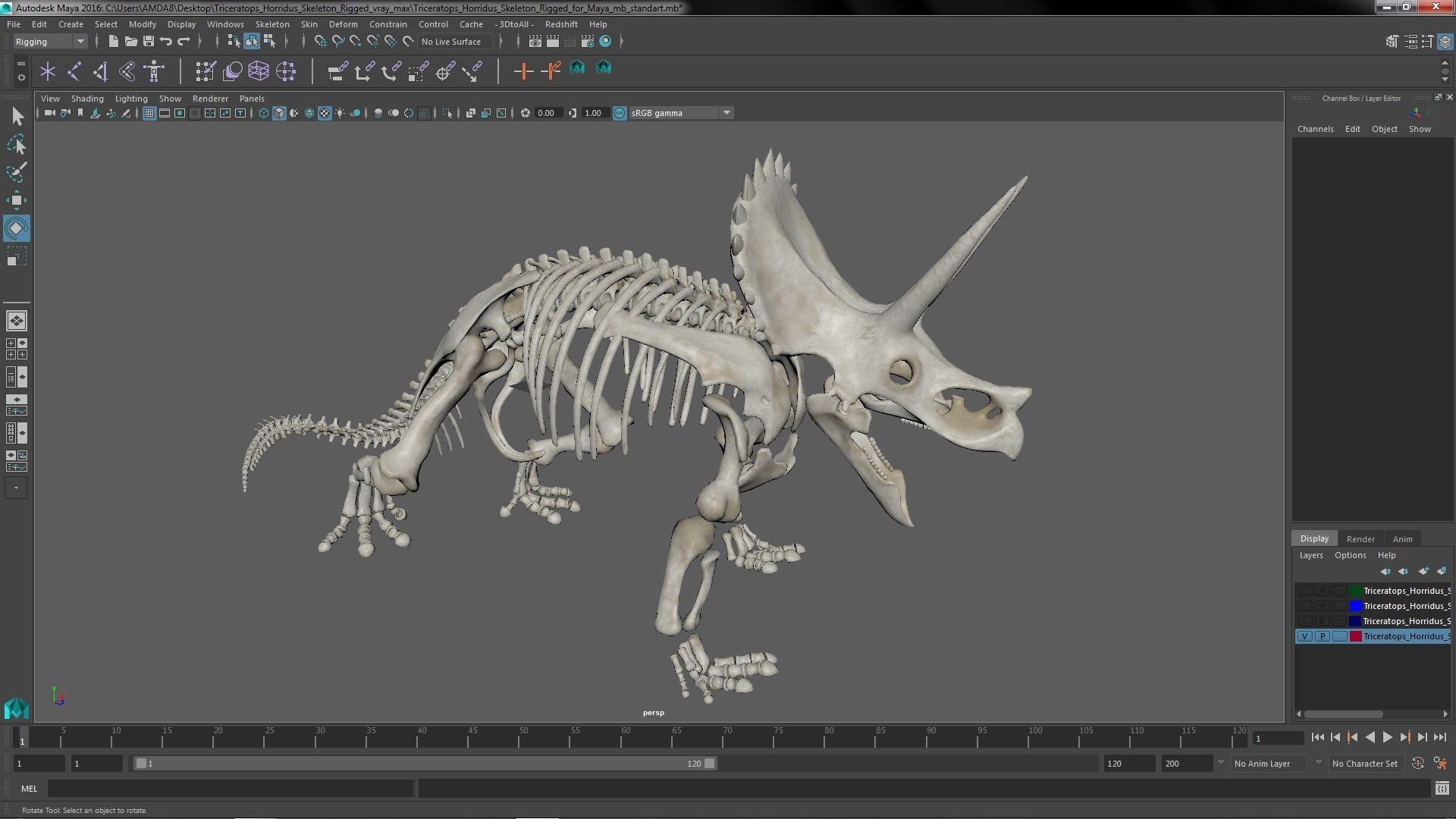Click the Snap to Grids magnet icon

point(320,42)
